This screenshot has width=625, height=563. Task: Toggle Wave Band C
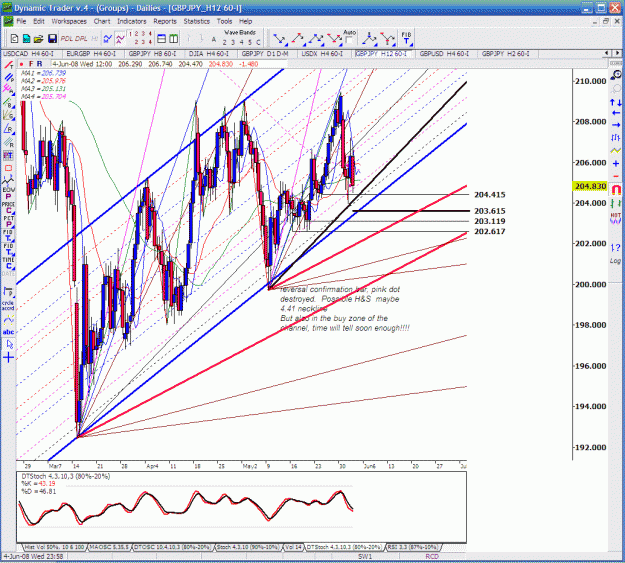(258, 42)
